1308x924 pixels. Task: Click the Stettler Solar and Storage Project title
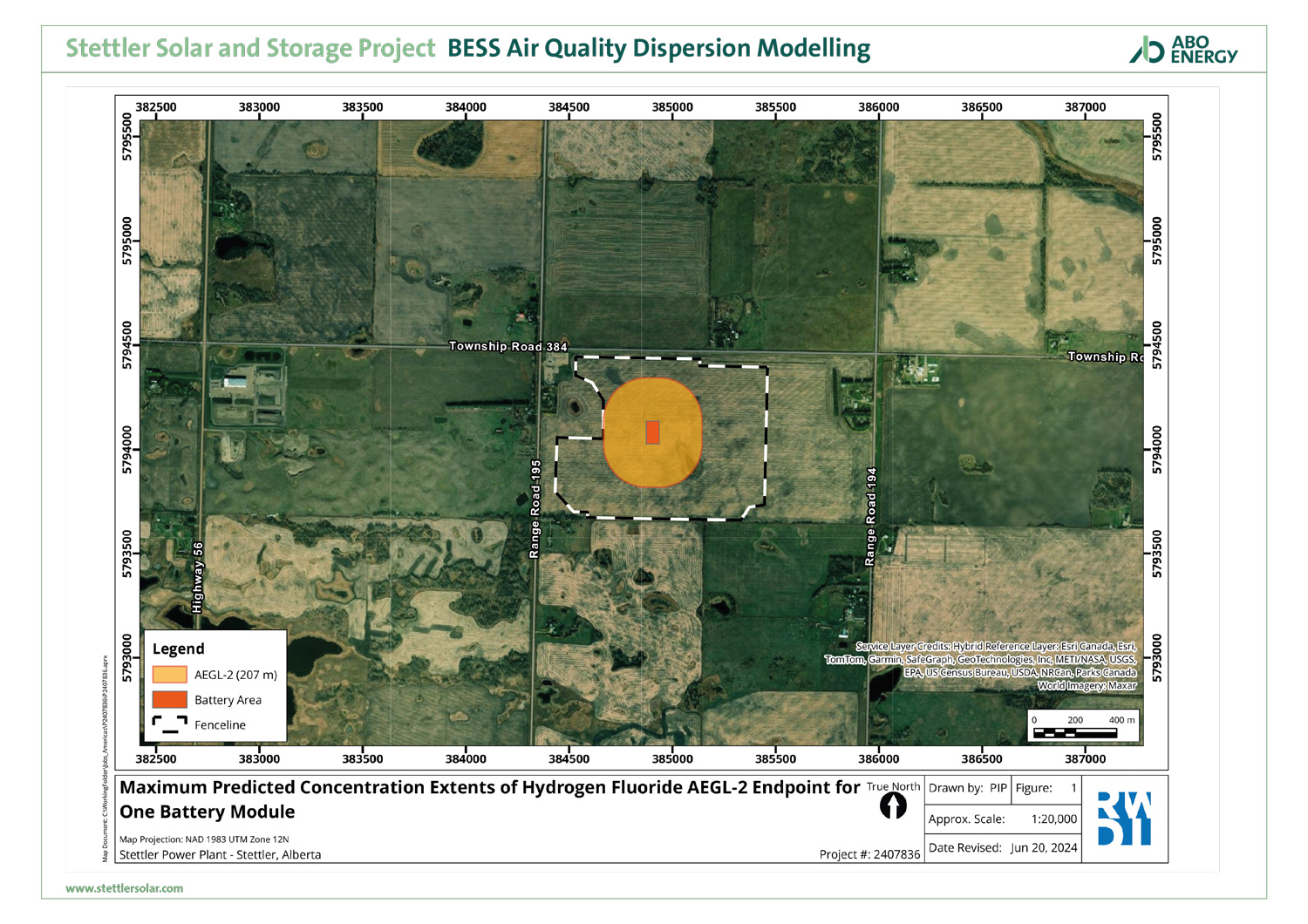coord(250,48)
